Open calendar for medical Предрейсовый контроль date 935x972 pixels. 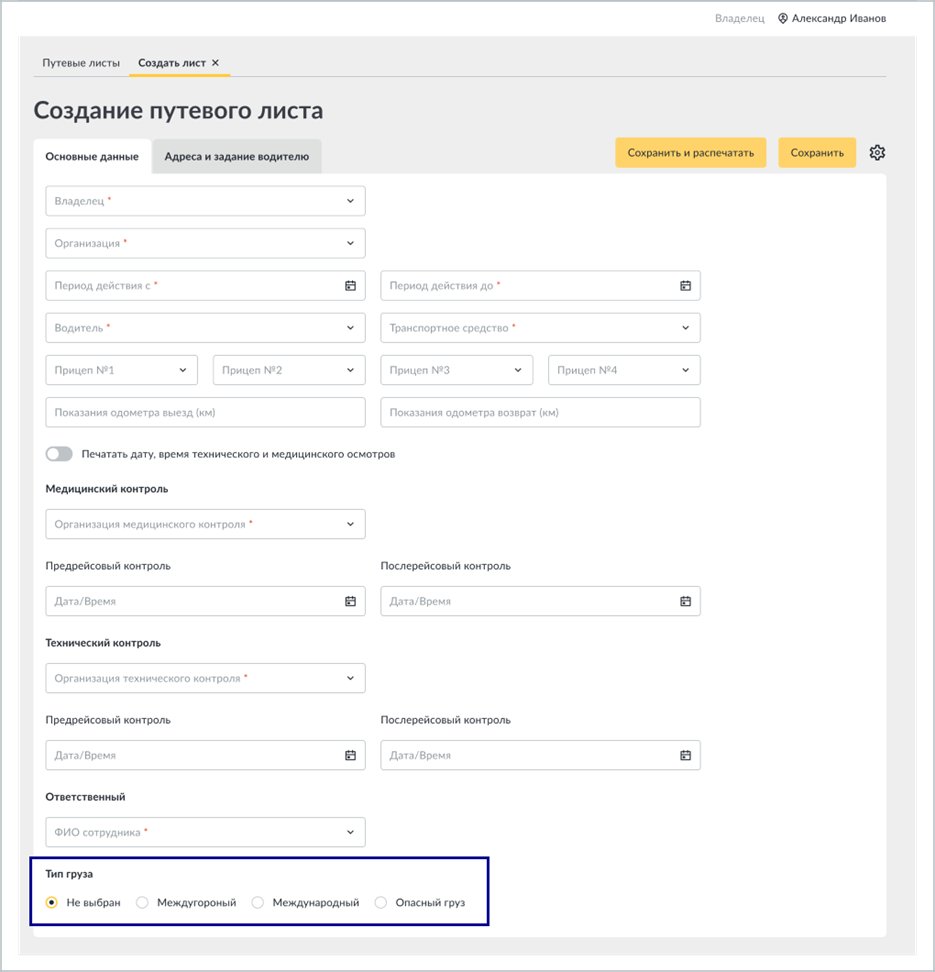pos(350,601)
